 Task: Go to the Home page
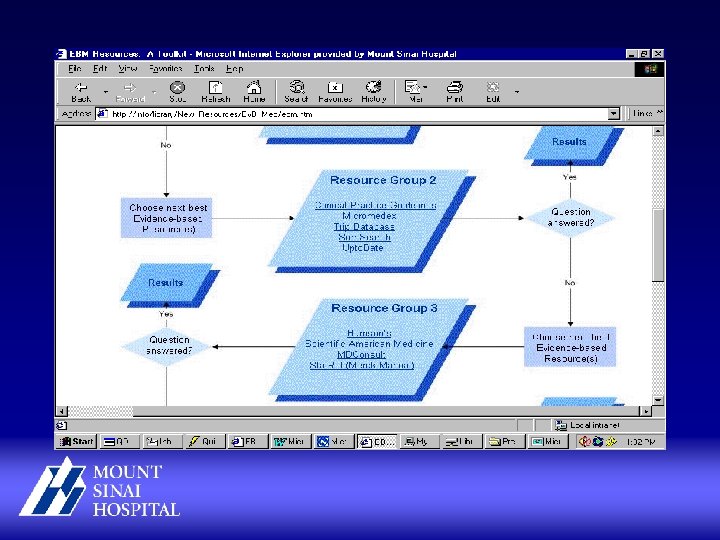pos(254,92)
